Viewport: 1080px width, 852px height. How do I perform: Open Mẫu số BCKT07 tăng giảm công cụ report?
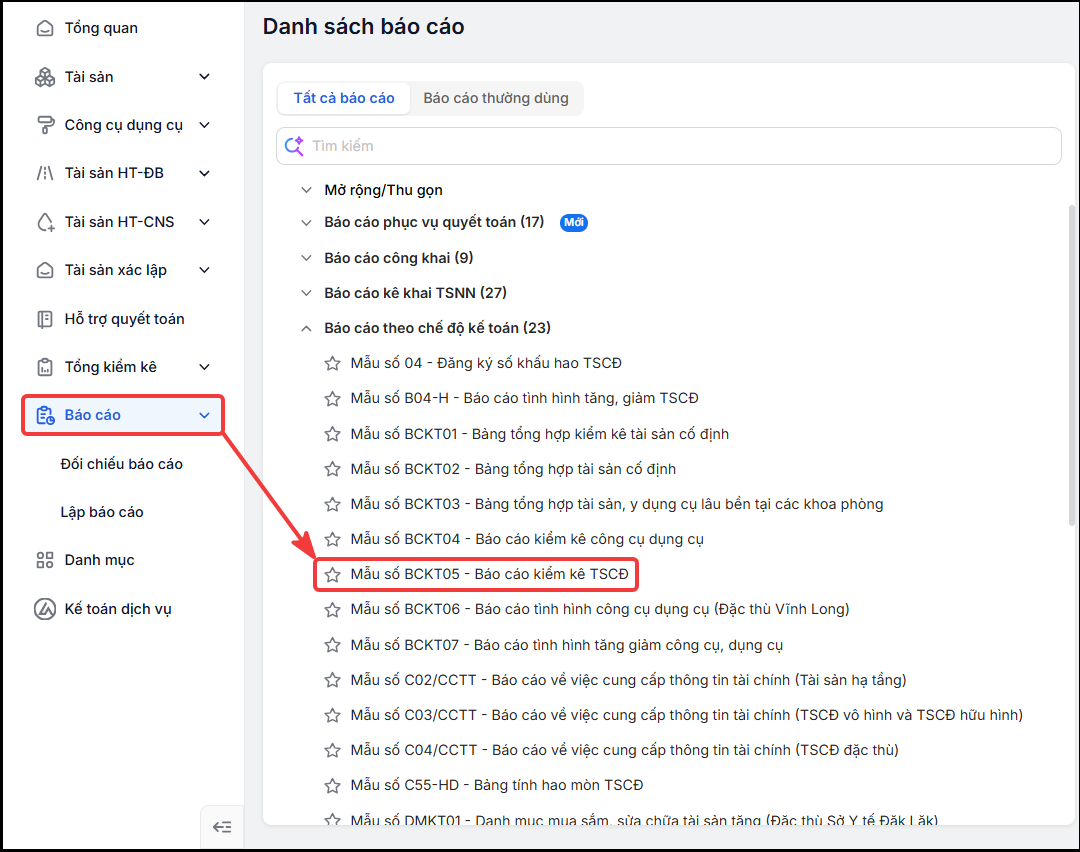pos(566,645)
